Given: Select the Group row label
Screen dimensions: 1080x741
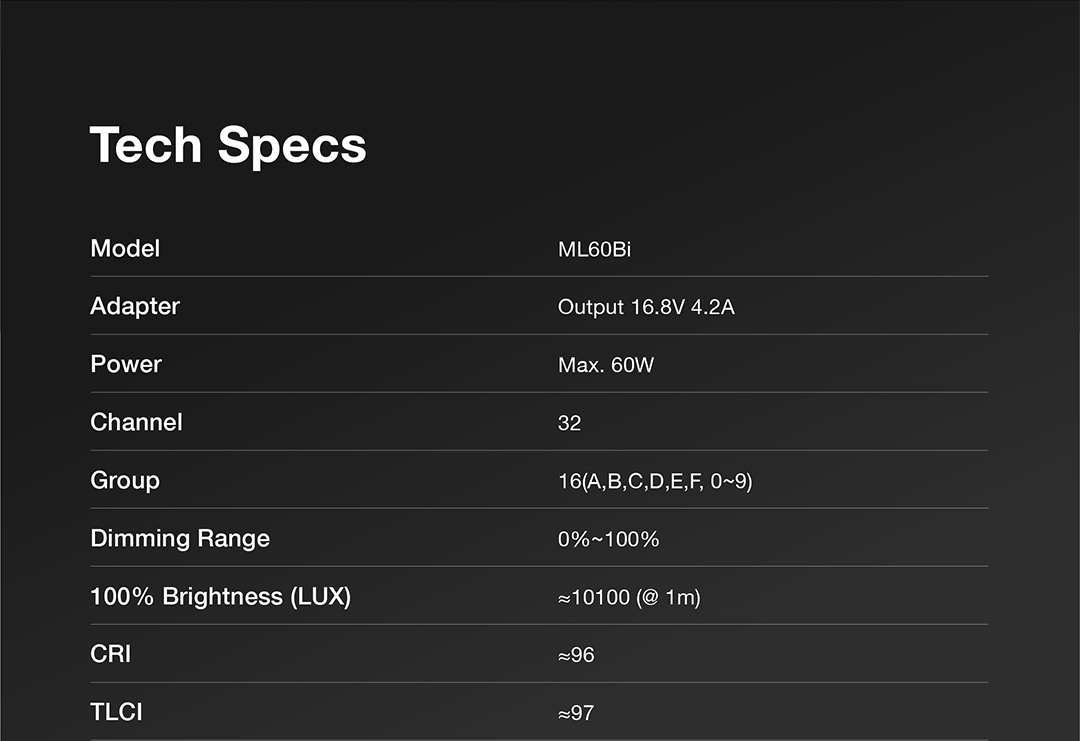Looking at the screenshot, I should pyautogui.click(x=125, y=480).
